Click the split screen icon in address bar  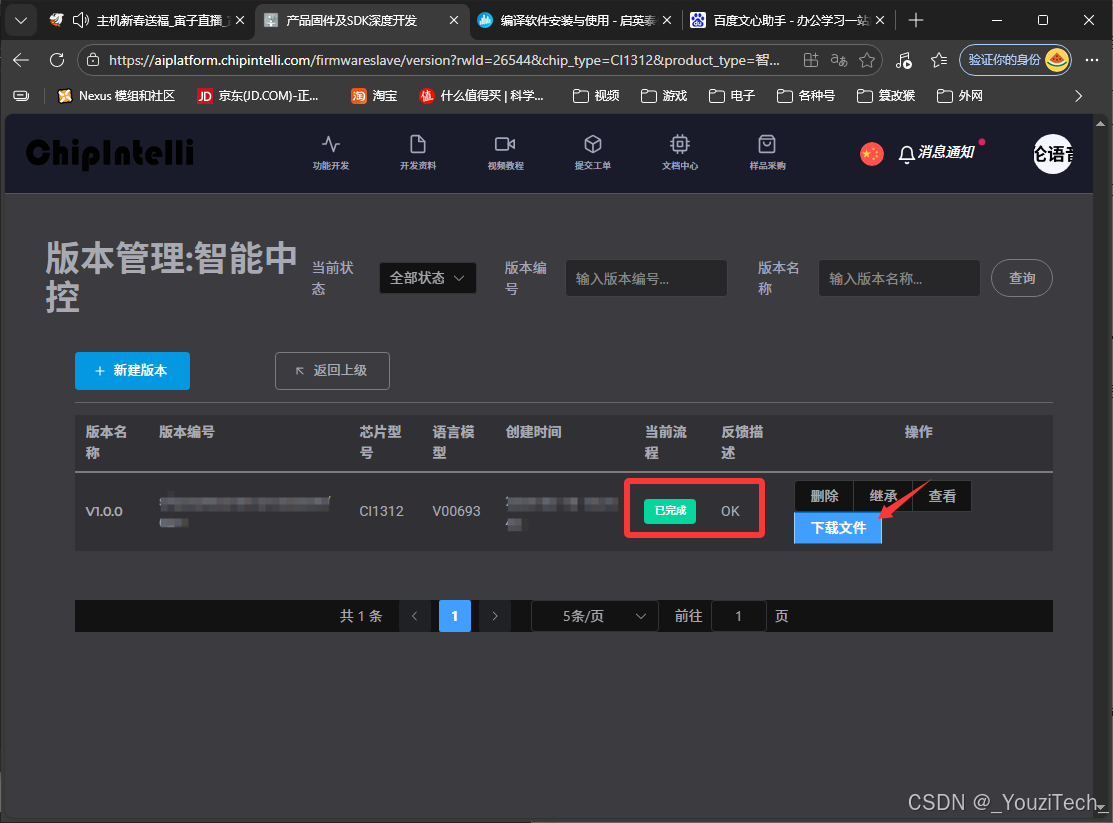coord(811,60)
